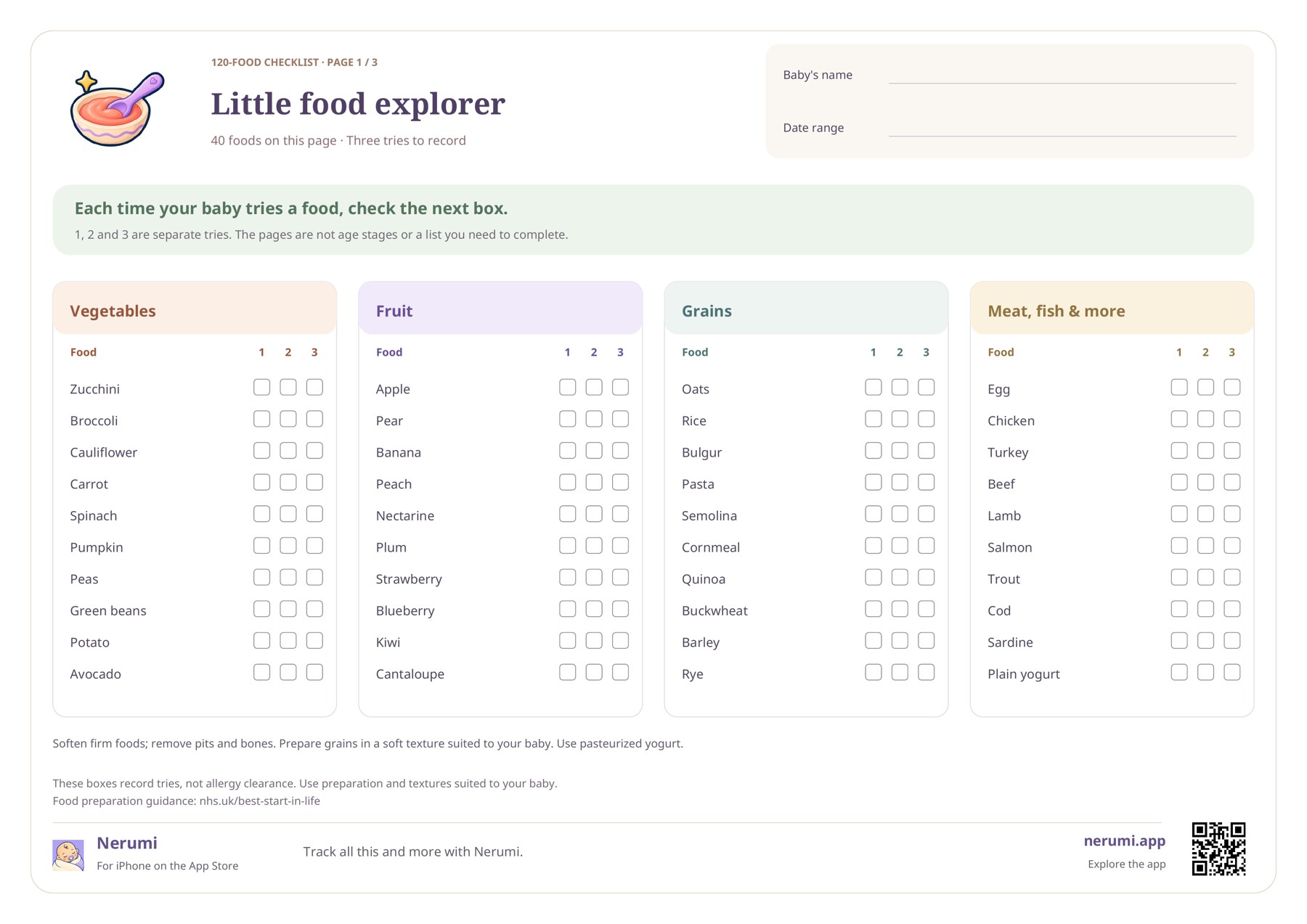Click 'For iPhone on the App Store' text
The height and width of the screenshot is (924, 1307).
pos(168,865)
